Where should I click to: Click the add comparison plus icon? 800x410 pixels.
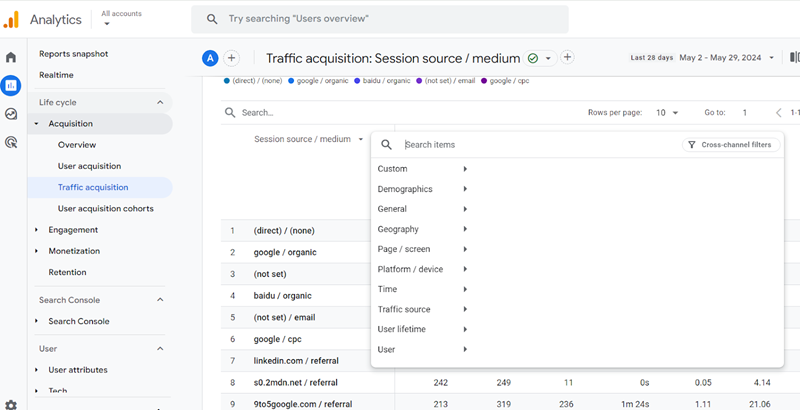pyautogui.click(x=232, y=58)
